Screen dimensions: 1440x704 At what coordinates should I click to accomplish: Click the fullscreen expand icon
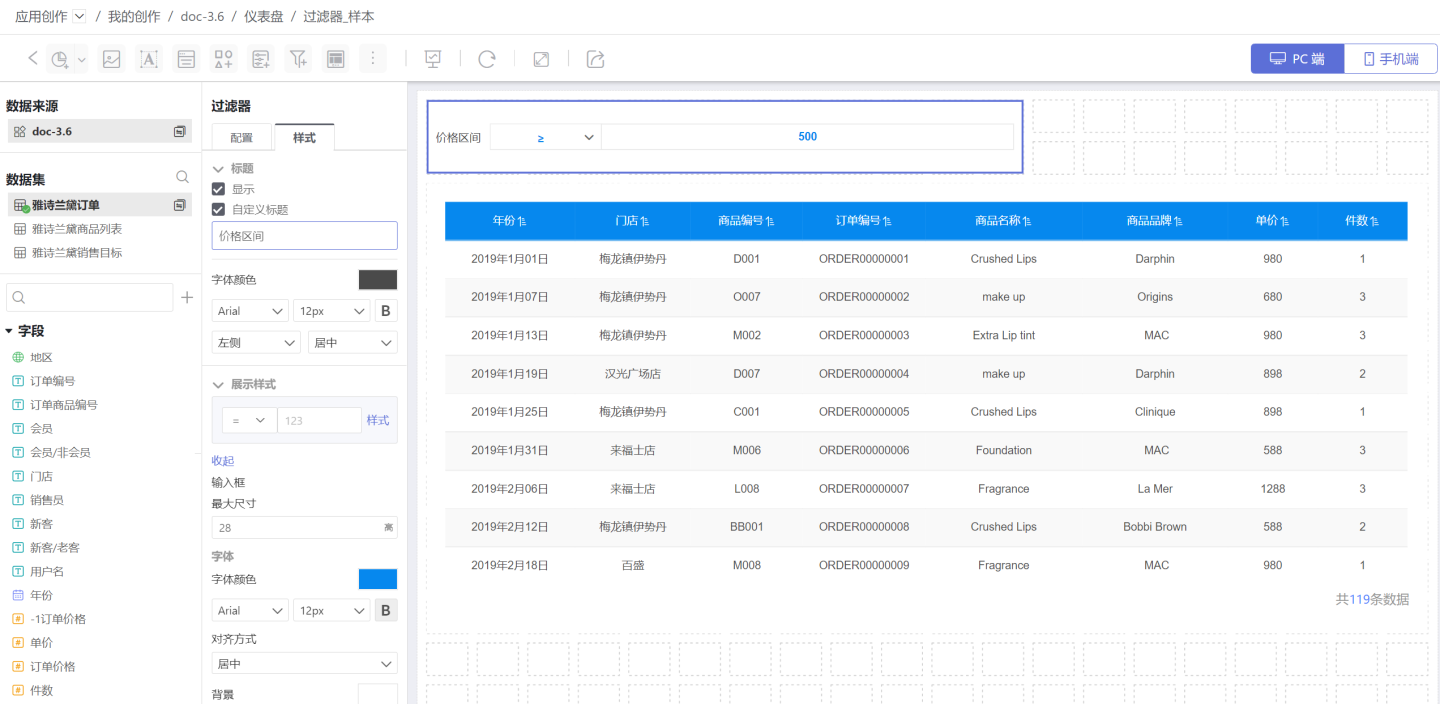(541, 59)
